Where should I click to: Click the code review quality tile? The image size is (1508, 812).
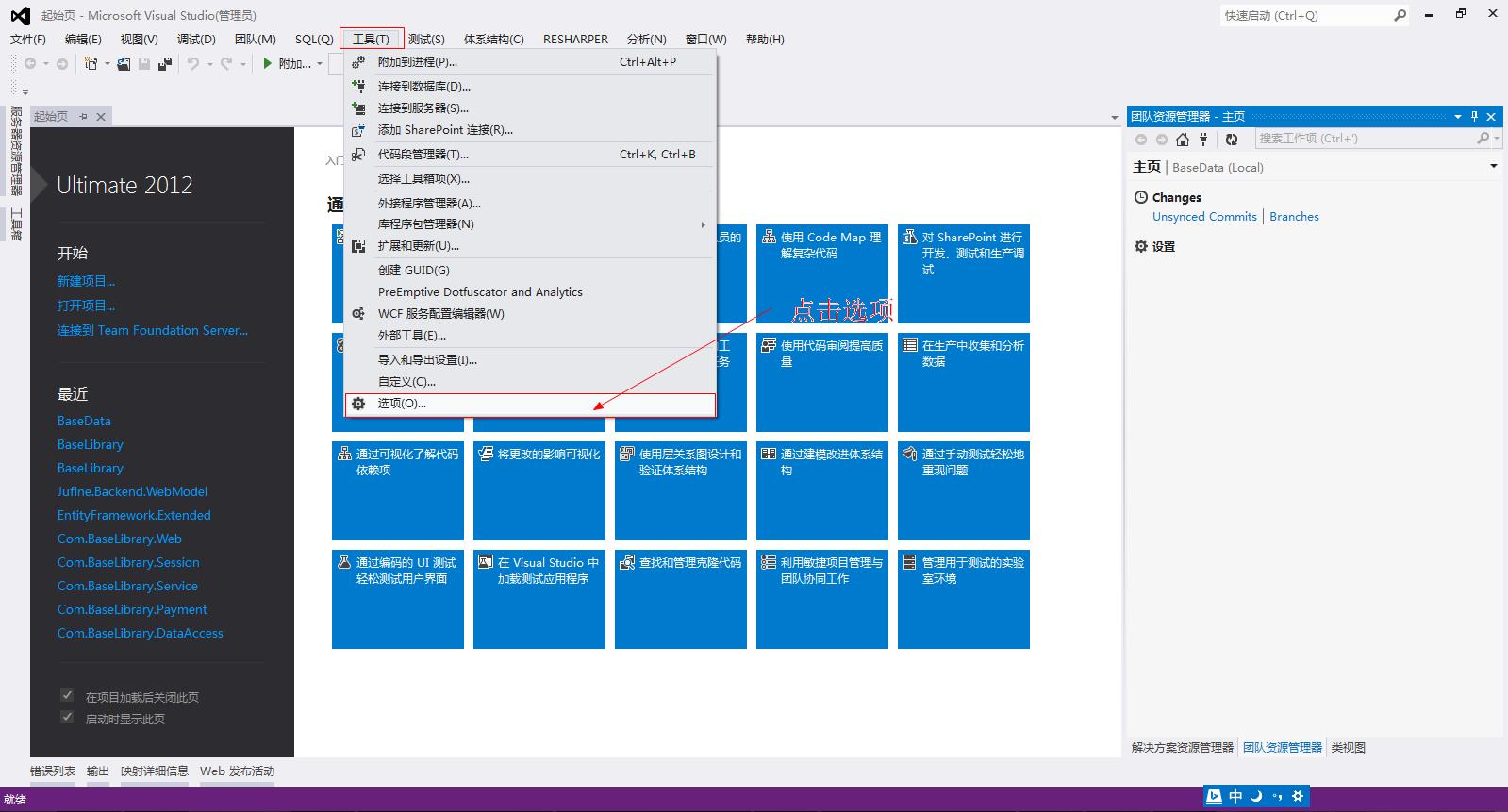[x=822, y=382]
